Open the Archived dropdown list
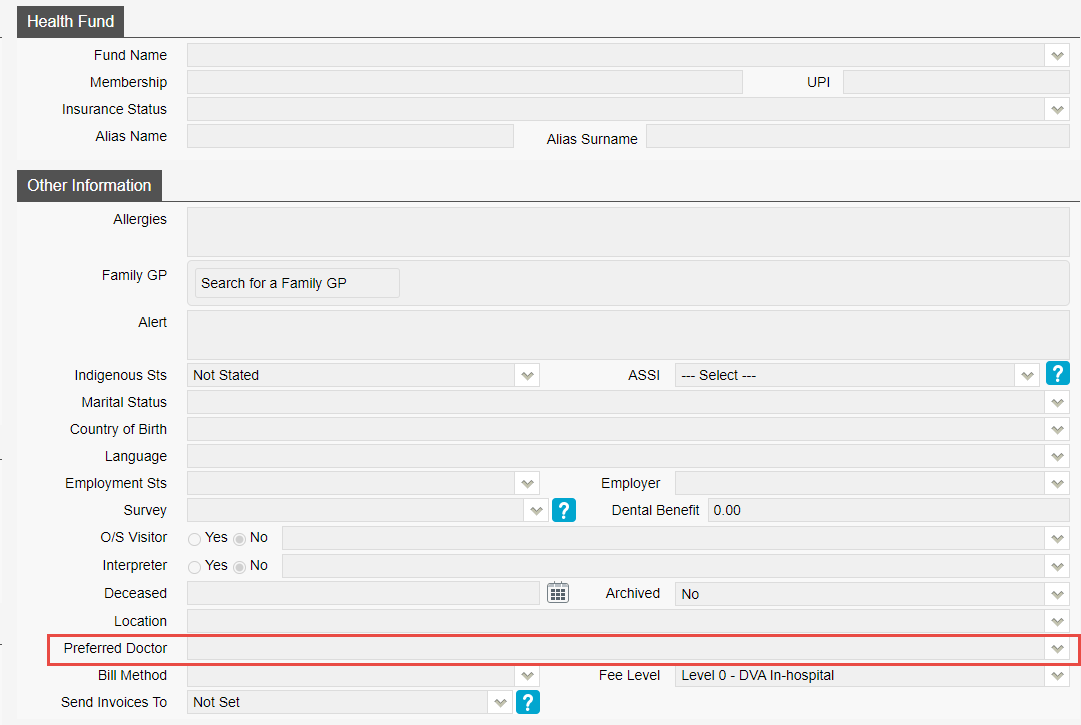1081x725 pixels. pos(1057,594)
